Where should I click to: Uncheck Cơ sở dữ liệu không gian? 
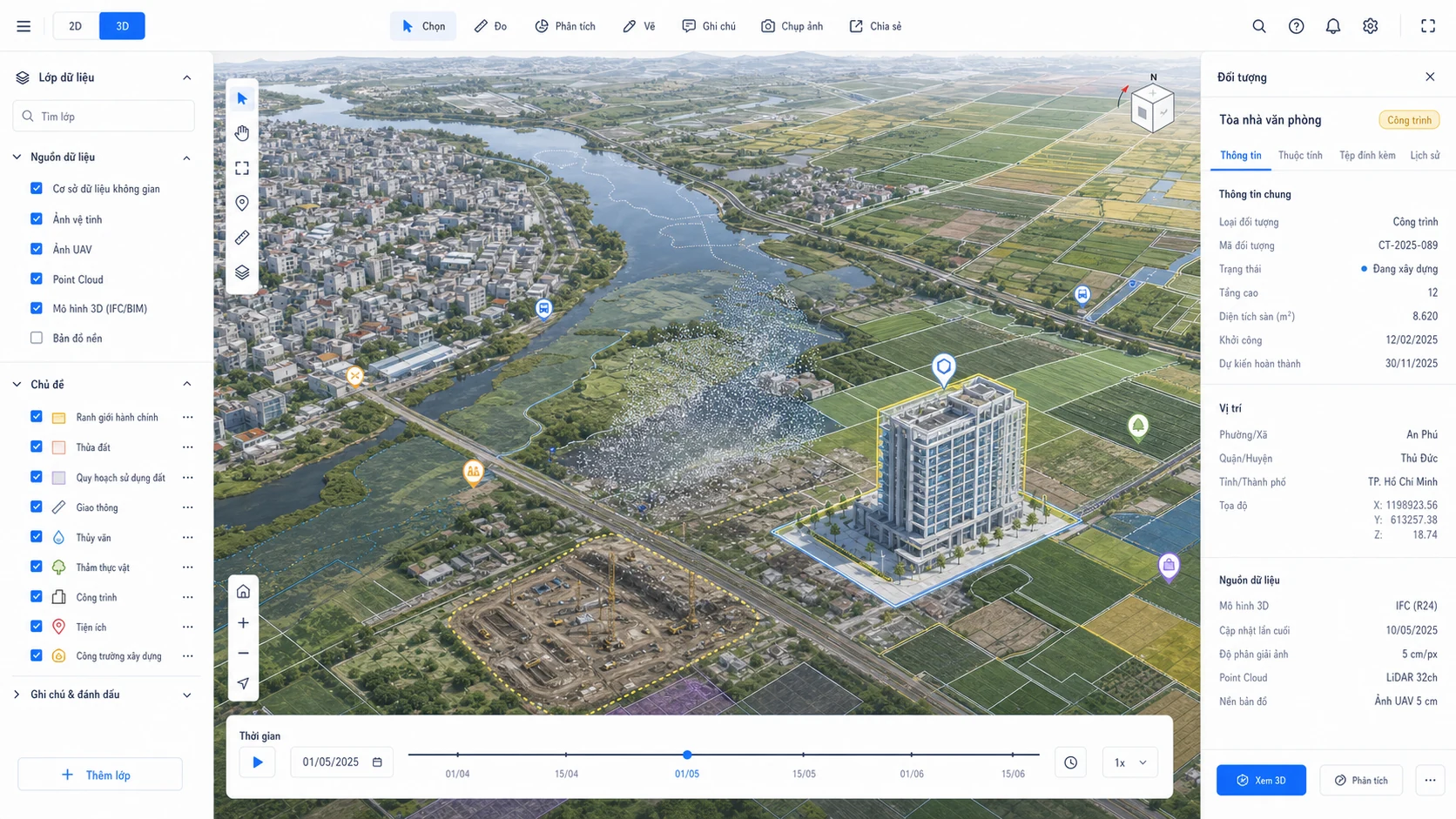click(37, 188)
